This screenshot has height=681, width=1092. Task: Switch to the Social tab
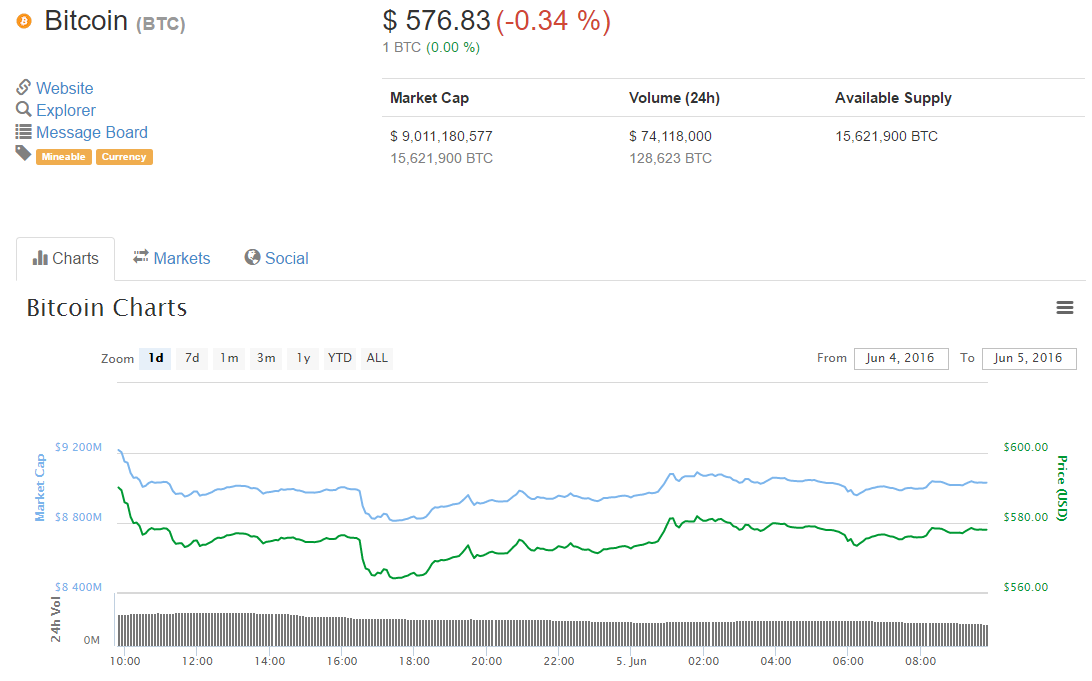pyautogui.click(x=286, y=258)
